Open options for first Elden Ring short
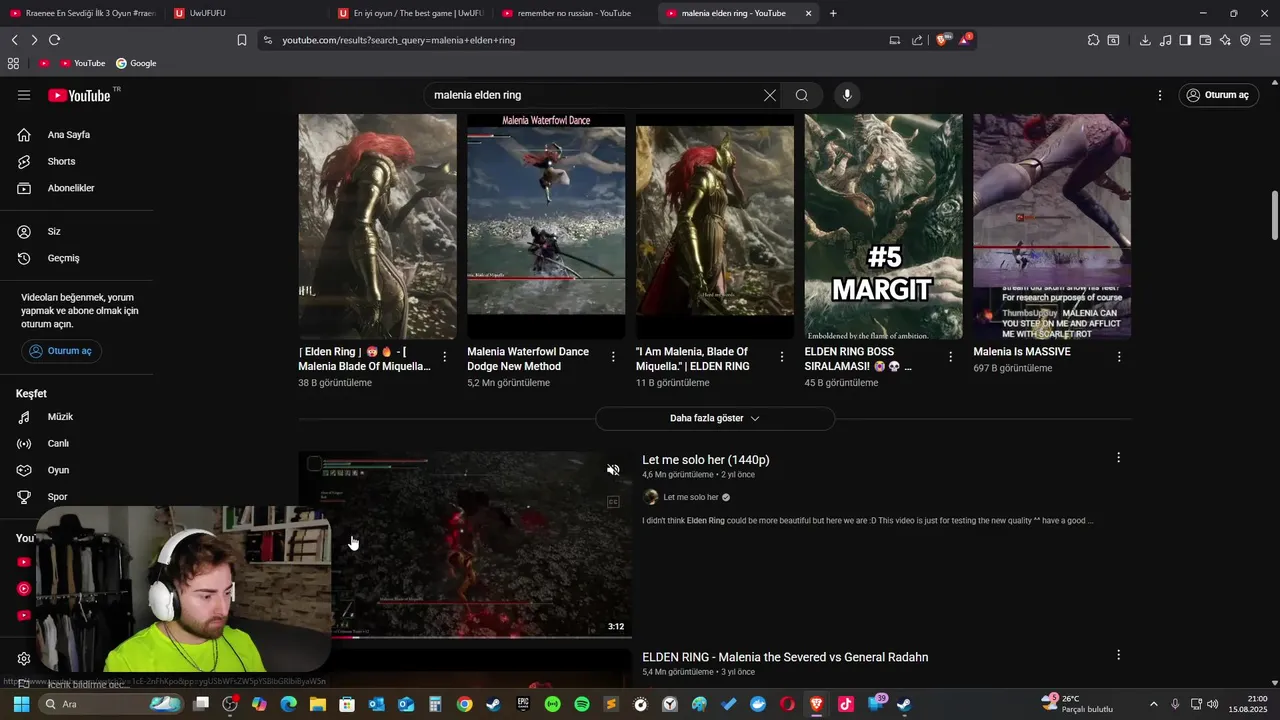The image size is (1280, 720). pos(445,357)
